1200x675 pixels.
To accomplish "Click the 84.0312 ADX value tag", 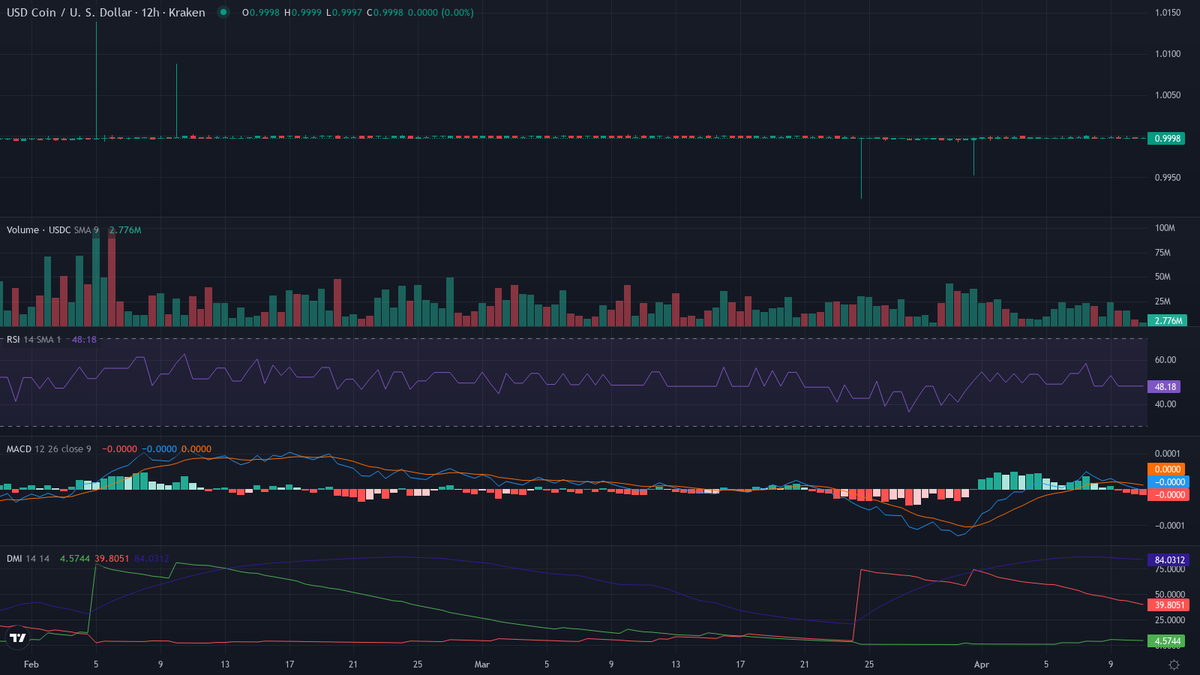I will pos(1168,560).
